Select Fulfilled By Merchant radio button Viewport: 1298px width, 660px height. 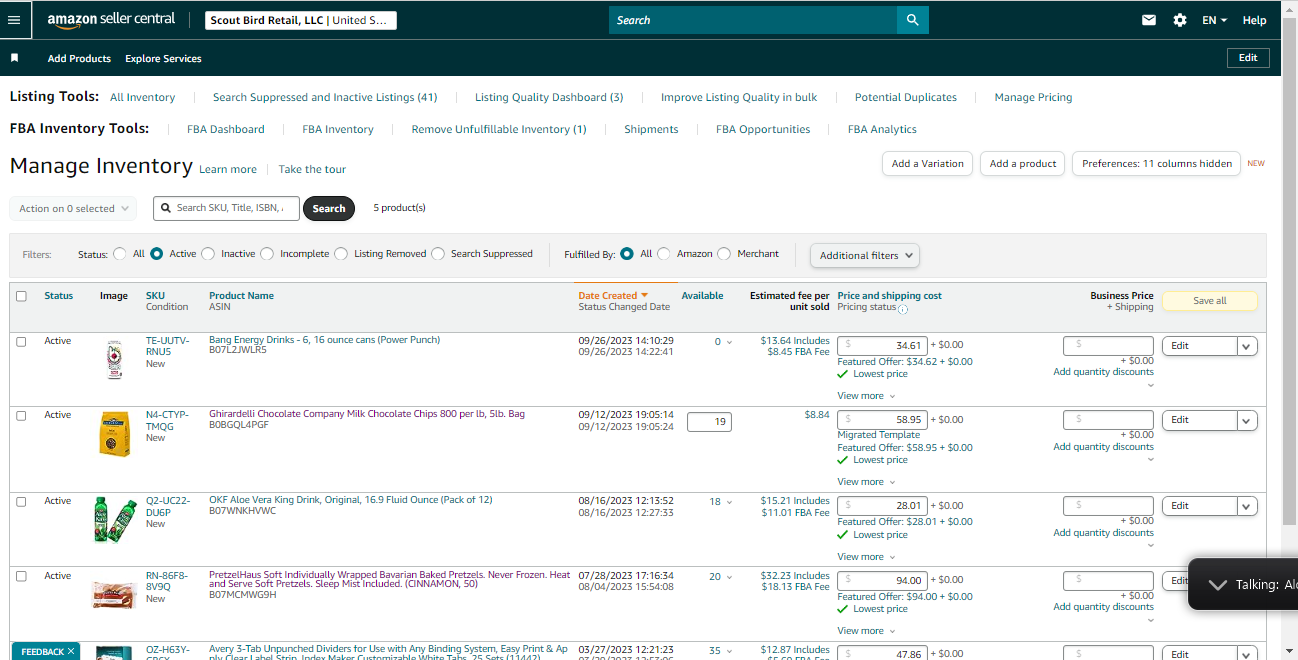click(x=724, y=254)
